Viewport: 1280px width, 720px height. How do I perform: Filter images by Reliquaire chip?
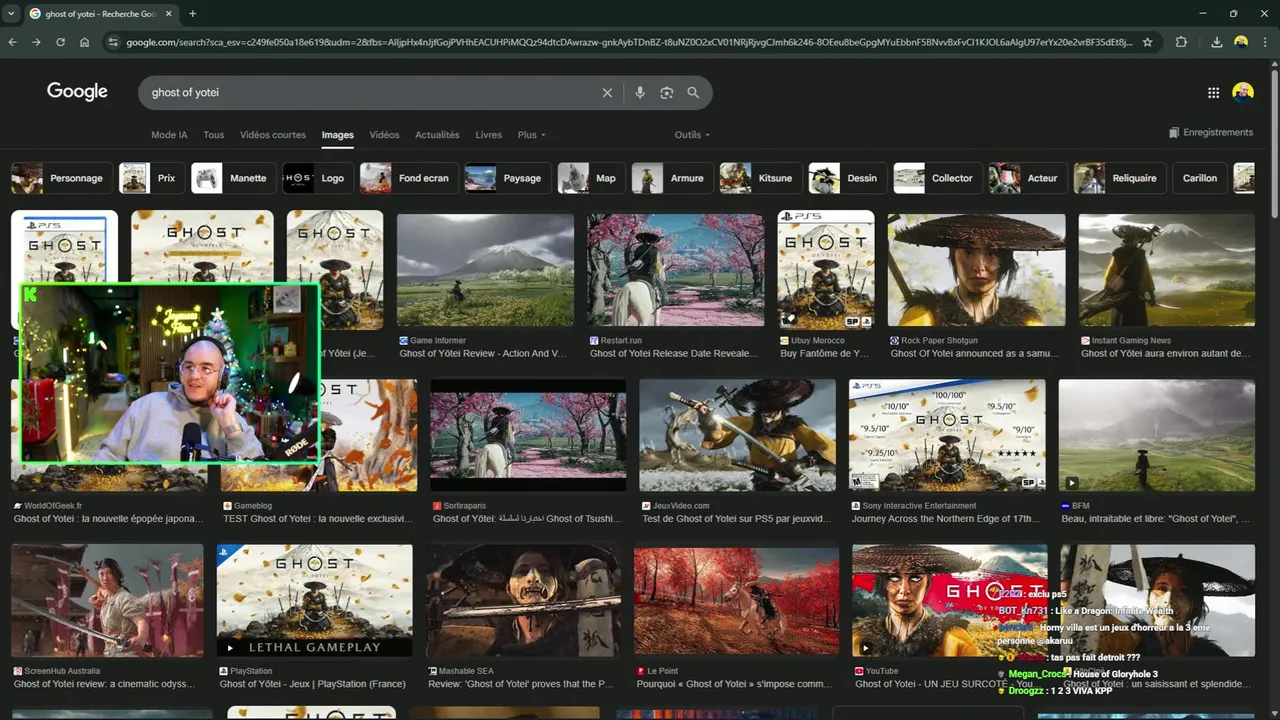pos(1119,178)
